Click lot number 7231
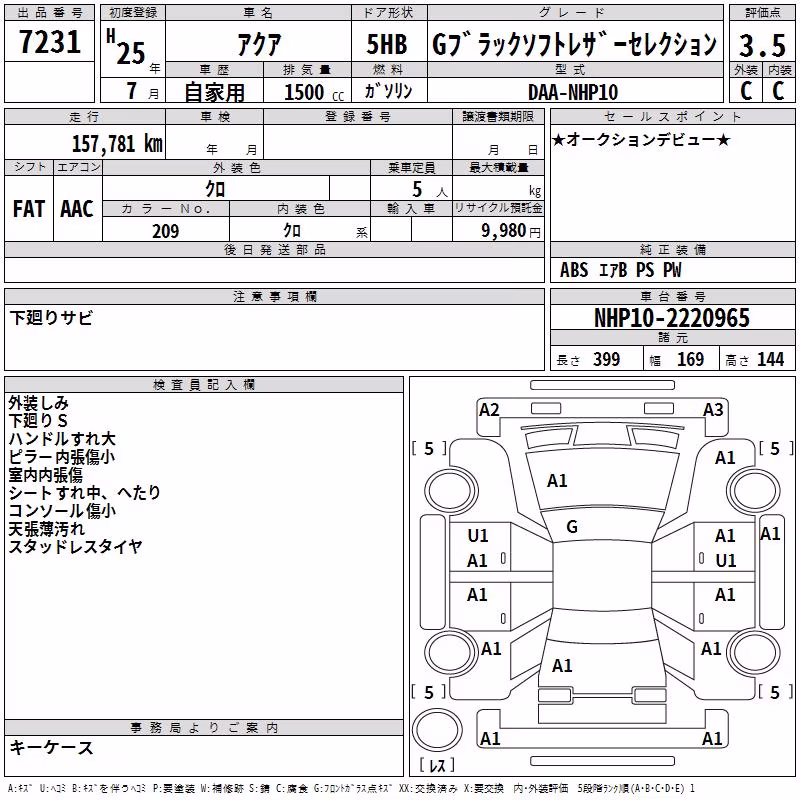The width and height of the screenshot is (800, 800). (50, 42)
